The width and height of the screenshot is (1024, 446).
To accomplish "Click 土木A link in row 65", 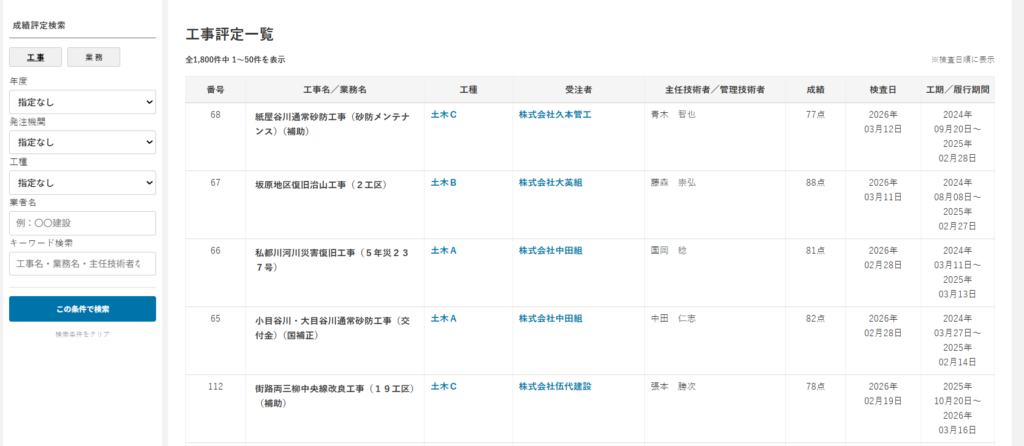I will 443,318.
